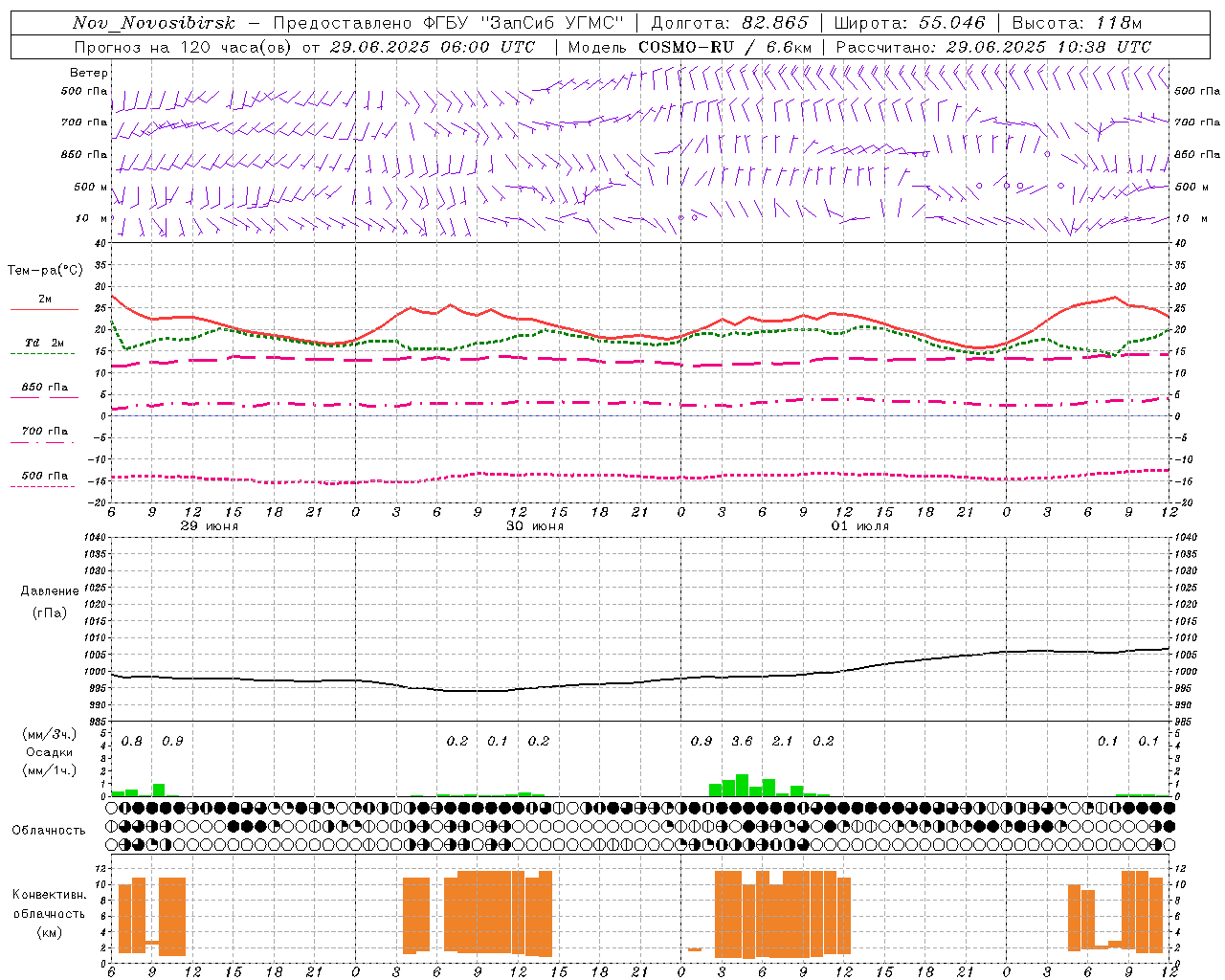Click the Конвективн. облачность label
The width and height of the screenshot is (1225, 980).
[x=49, y=904]
